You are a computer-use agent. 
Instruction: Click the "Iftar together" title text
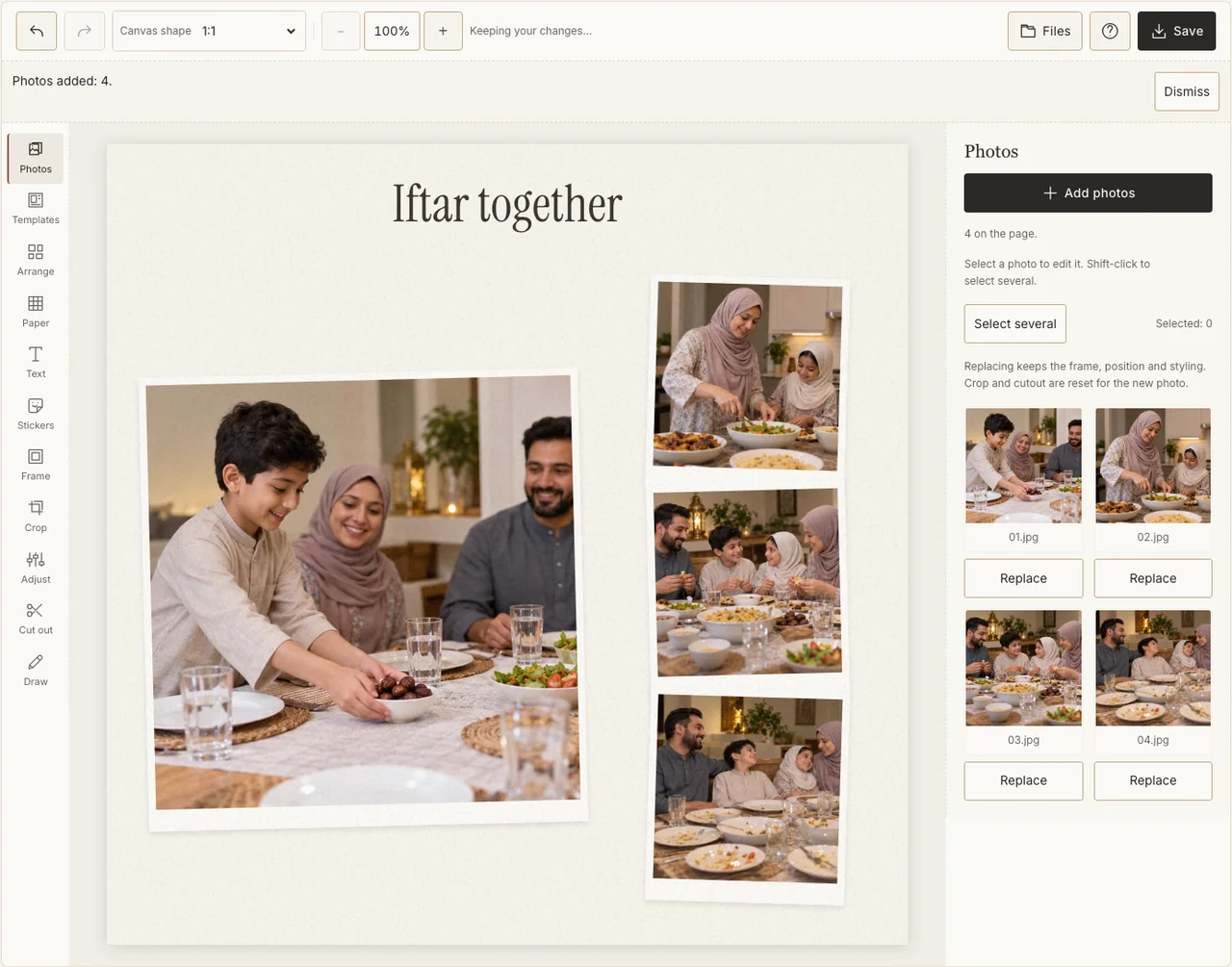click(x=507, y=204)
